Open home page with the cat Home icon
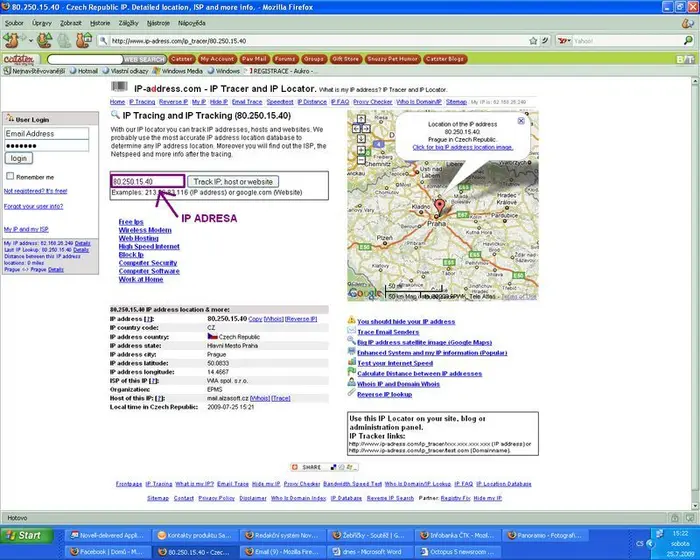Screen dimensions: 700x560 [83, 41]
